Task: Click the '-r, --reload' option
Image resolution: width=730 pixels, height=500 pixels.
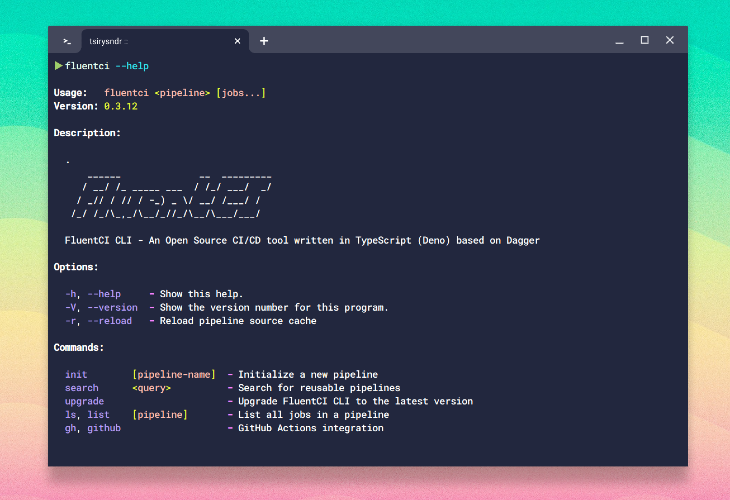Action: (x=98, y=321)
